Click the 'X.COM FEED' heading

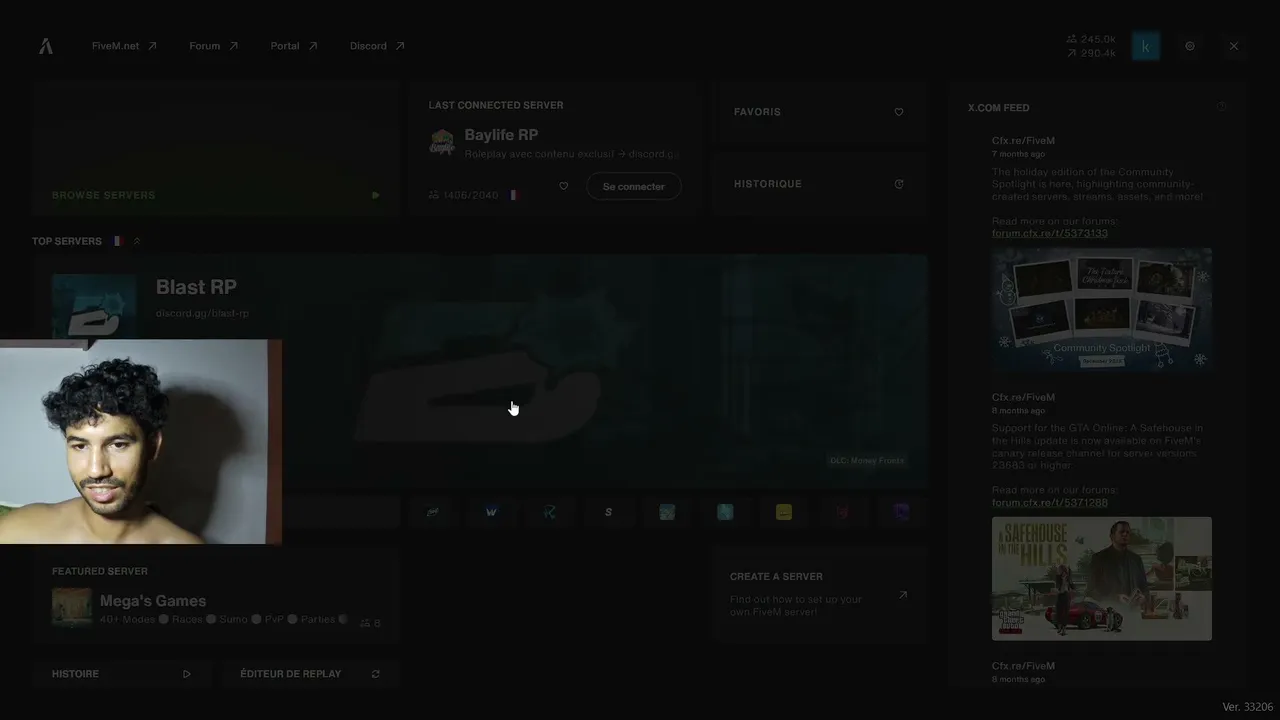pos(999,108)
